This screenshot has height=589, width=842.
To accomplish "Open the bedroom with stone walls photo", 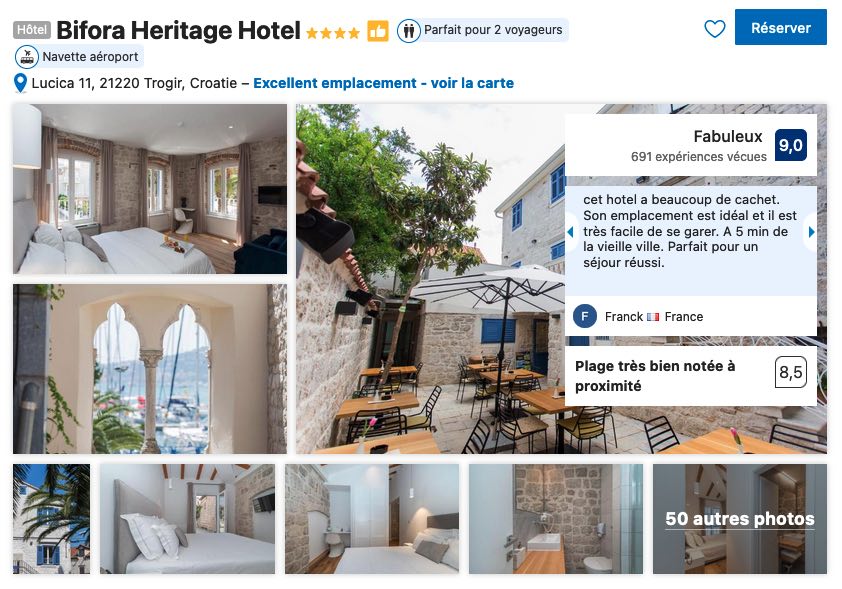I will 150,189.
